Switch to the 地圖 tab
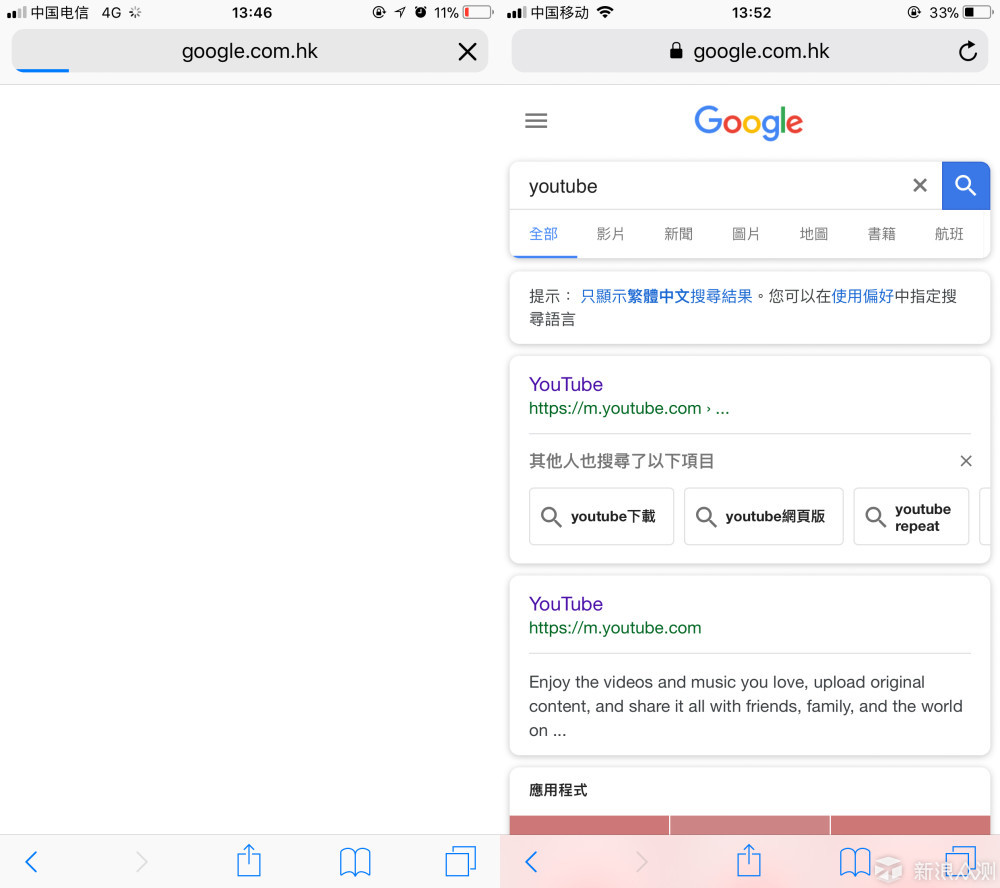This screenshot has width=1000, height=888. click(x=814, y=234)
